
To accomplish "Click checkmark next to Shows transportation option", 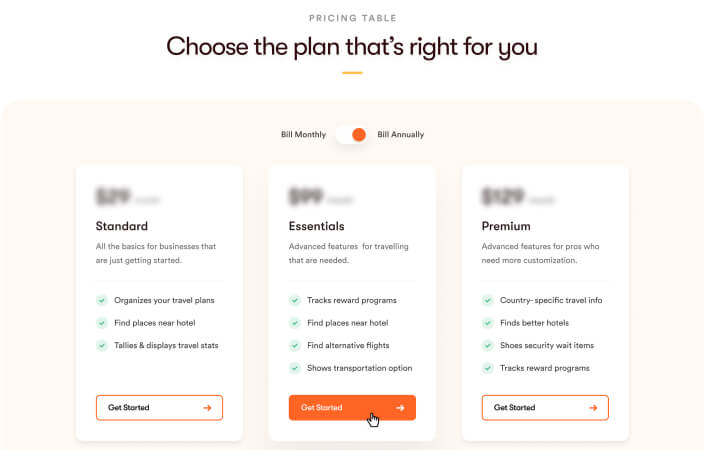I will pos(294,368).
